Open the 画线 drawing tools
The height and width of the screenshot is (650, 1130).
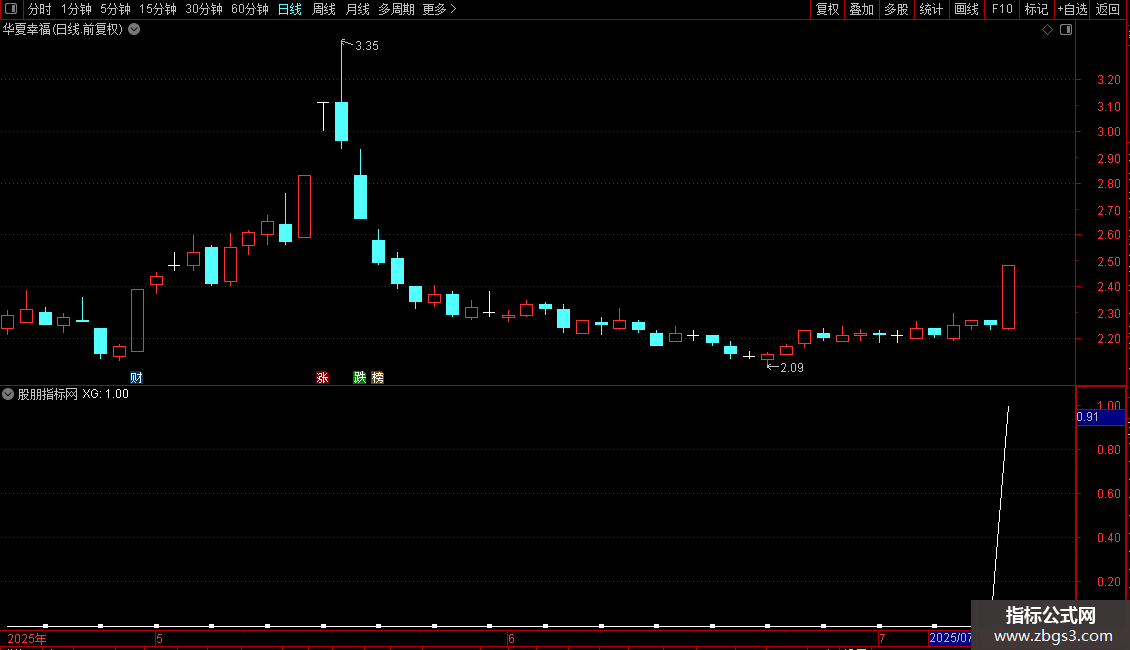[x=966, y=9]
